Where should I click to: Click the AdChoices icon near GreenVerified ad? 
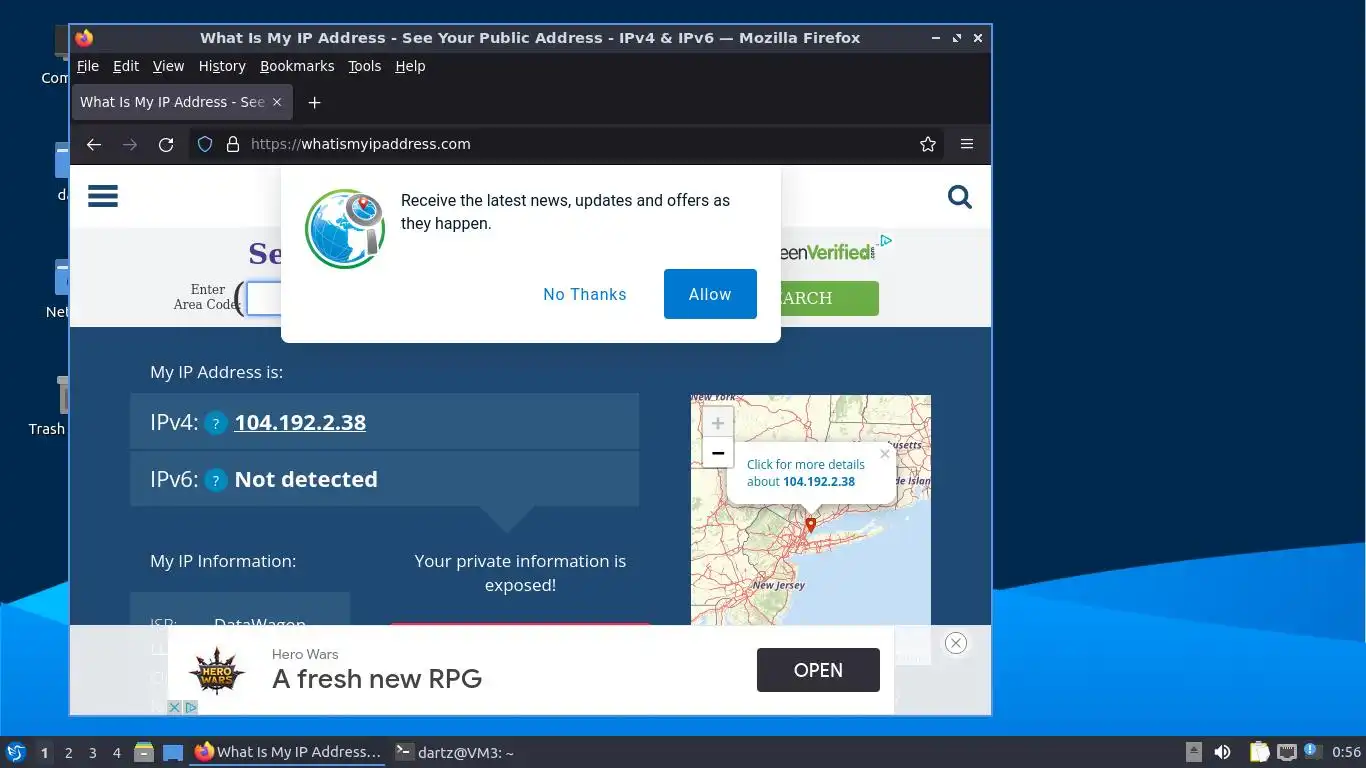[x=885, y=241]
